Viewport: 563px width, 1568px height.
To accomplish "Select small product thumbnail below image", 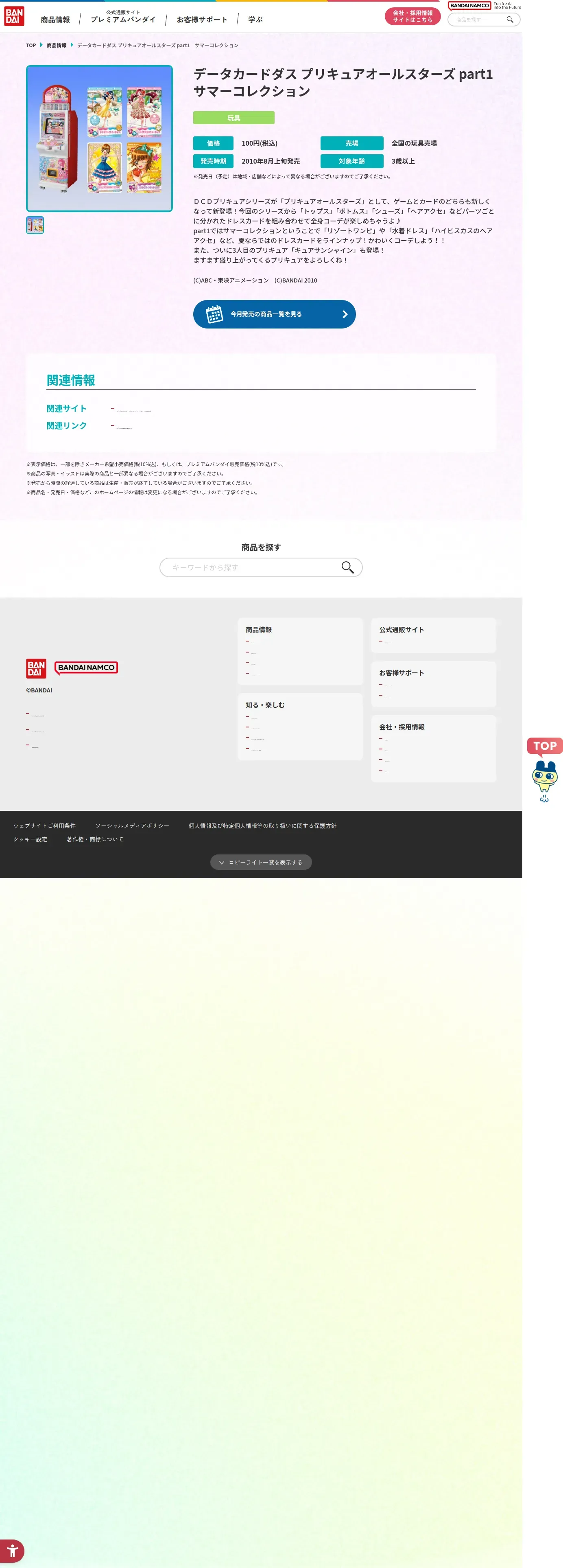I will pyautogui.click(x=35, y=225).
